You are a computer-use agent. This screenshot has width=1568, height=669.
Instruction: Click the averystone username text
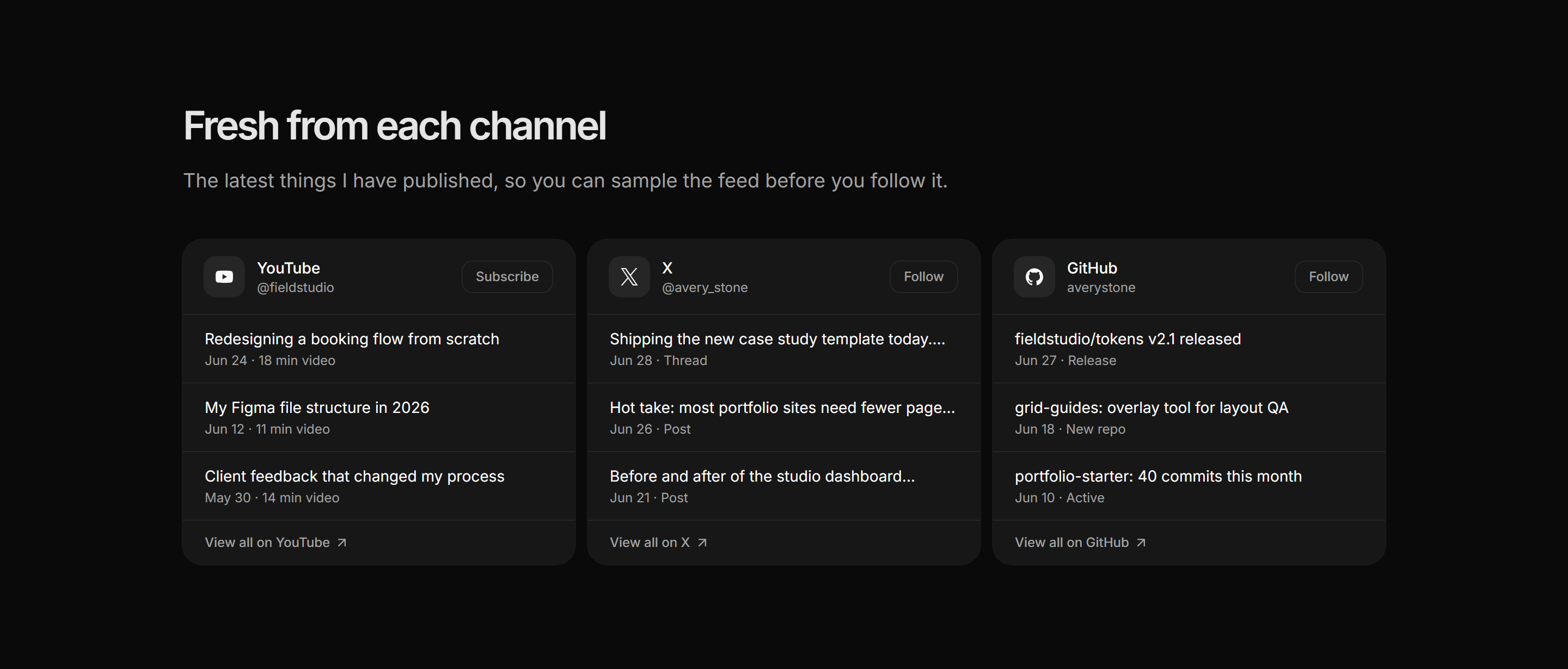1101,288
